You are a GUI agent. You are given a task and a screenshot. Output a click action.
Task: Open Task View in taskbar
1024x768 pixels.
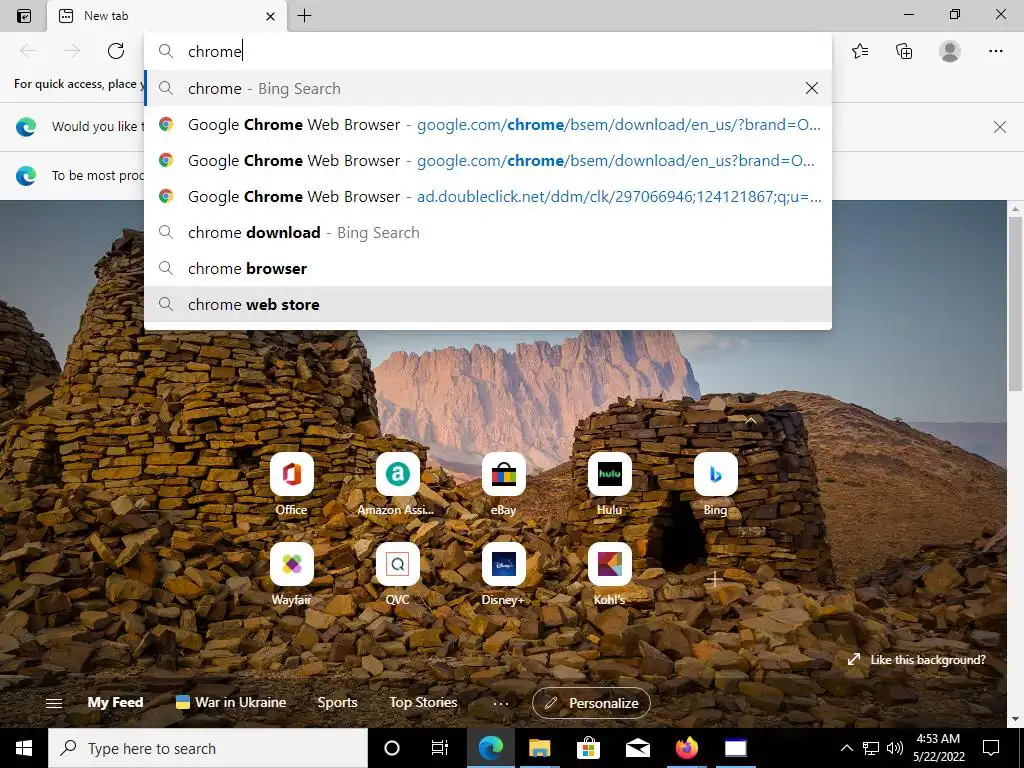[x=440, y=748]
